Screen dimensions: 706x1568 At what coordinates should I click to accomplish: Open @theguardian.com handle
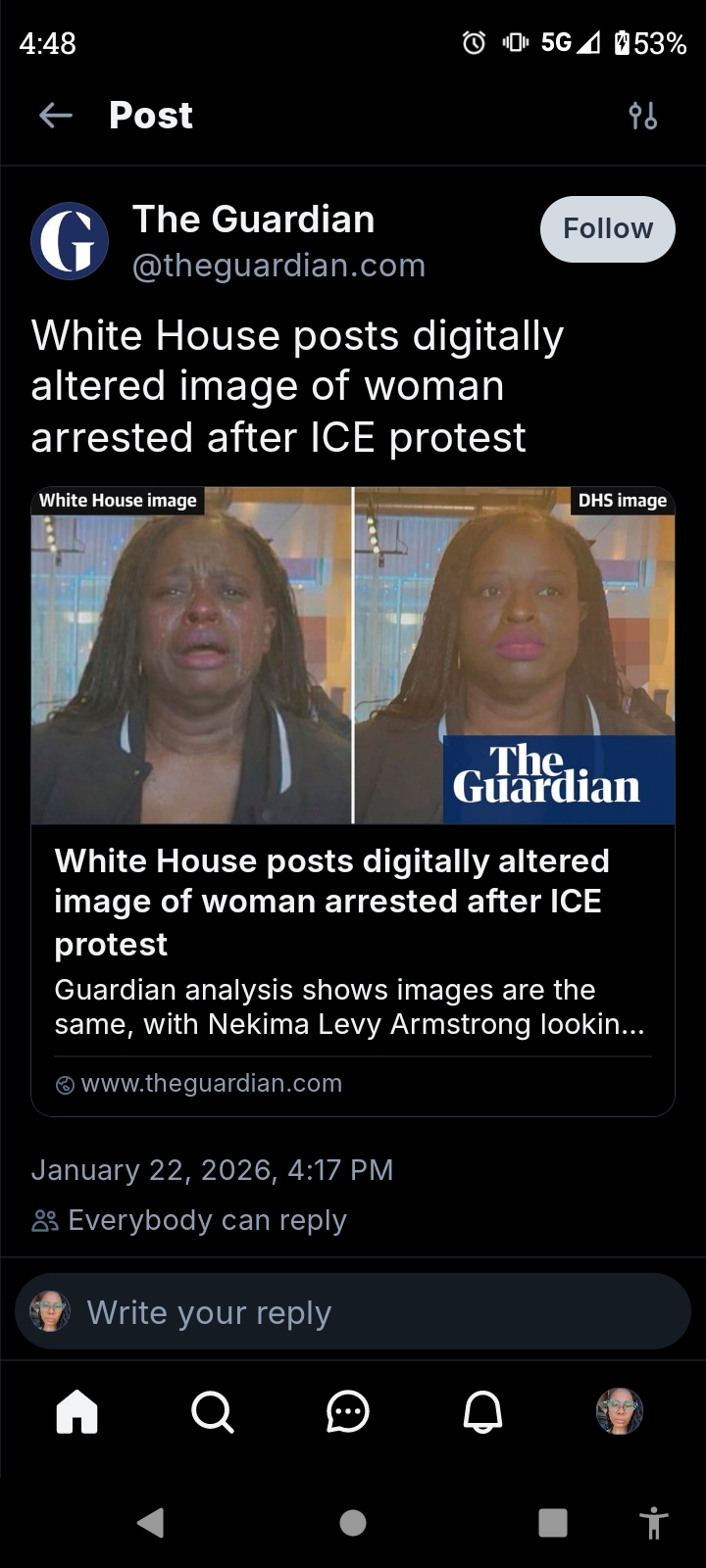[278, 266]
